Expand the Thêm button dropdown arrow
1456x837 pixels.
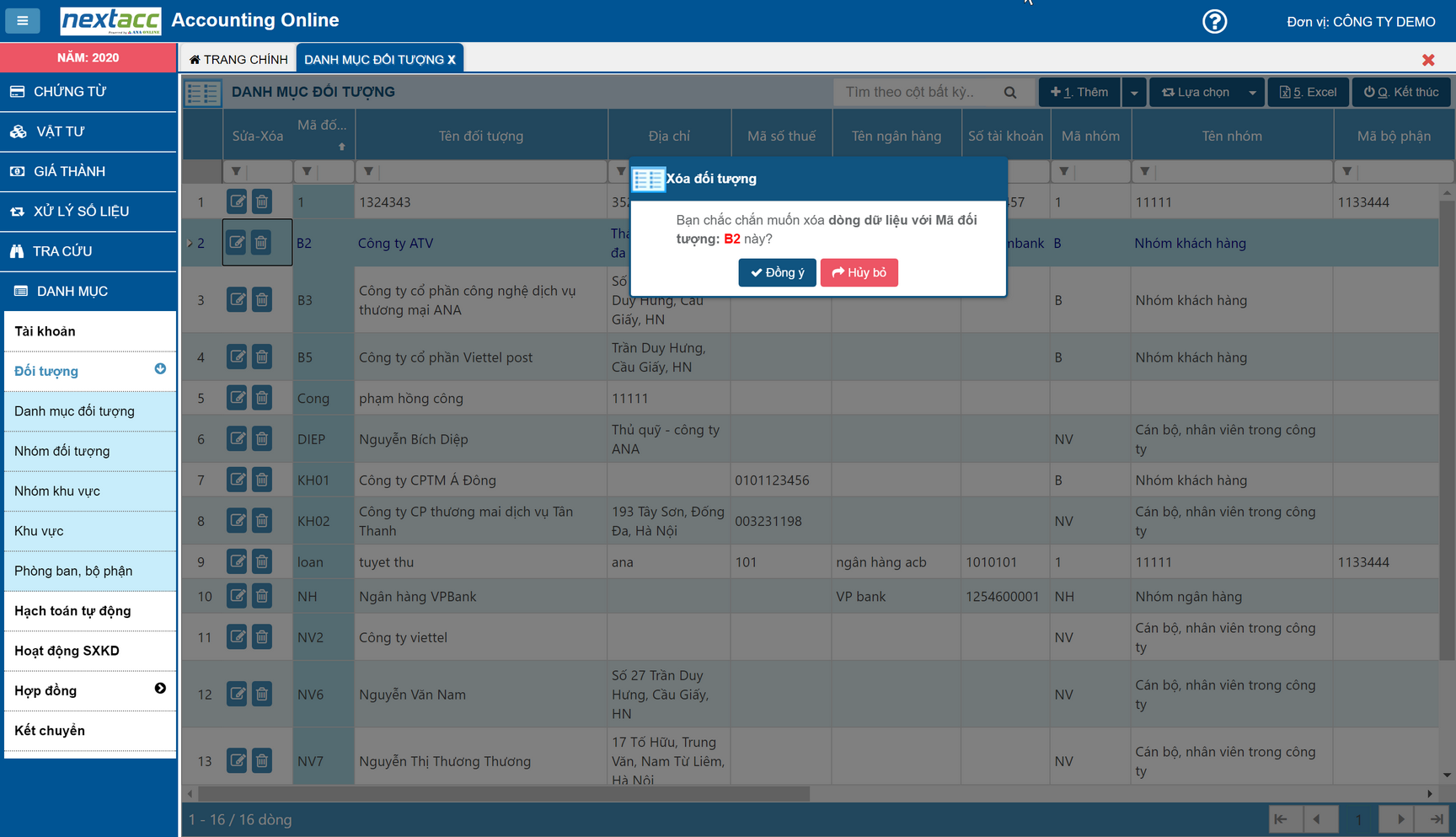[x=1134, y=93]
